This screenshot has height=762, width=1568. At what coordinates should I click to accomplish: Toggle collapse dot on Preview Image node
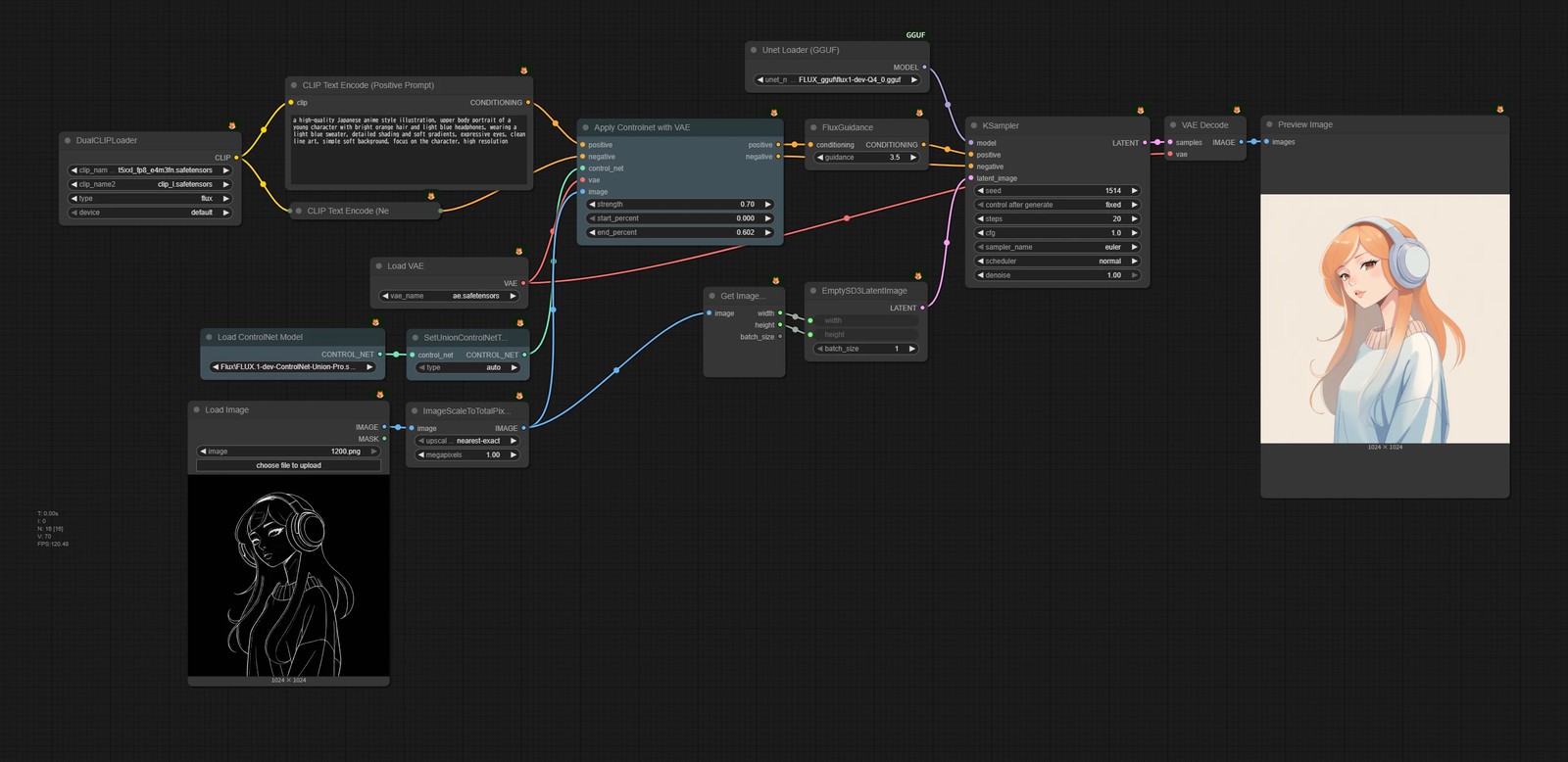pos(1269,124)
